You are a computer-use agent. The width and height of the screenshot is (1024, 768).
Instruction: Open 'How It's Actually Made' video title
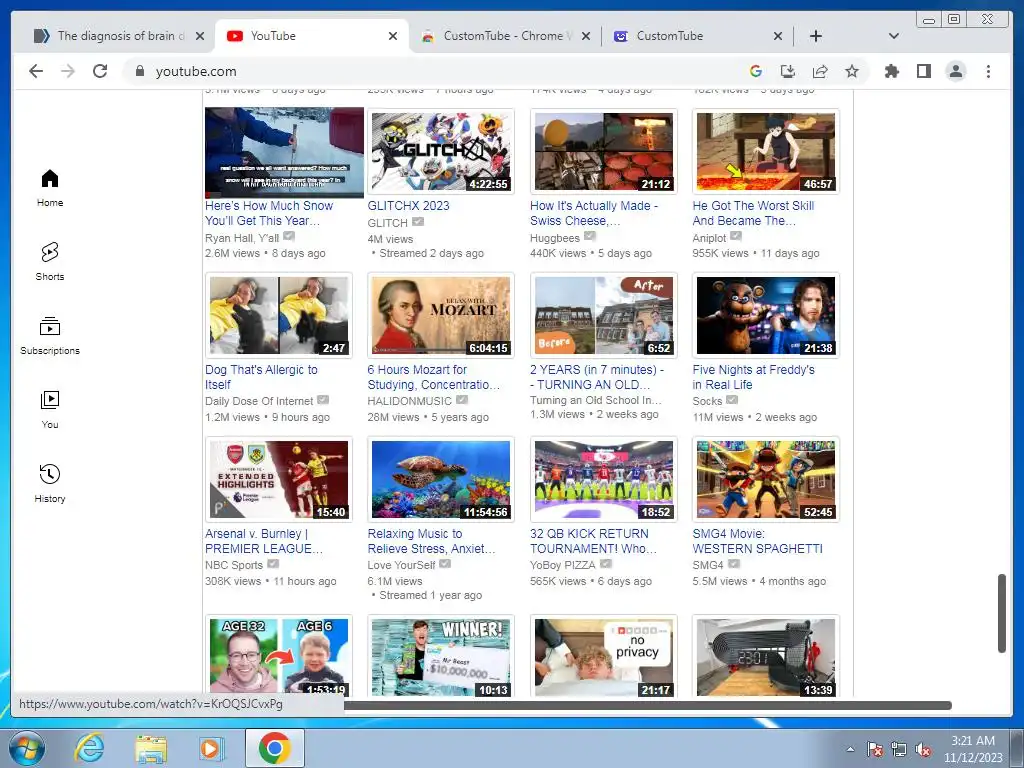pos(594,213)
